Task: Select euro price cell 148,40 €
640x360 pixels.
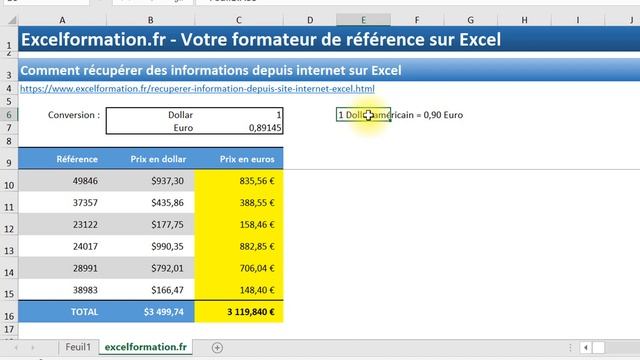Action: (x=239, y=290)
